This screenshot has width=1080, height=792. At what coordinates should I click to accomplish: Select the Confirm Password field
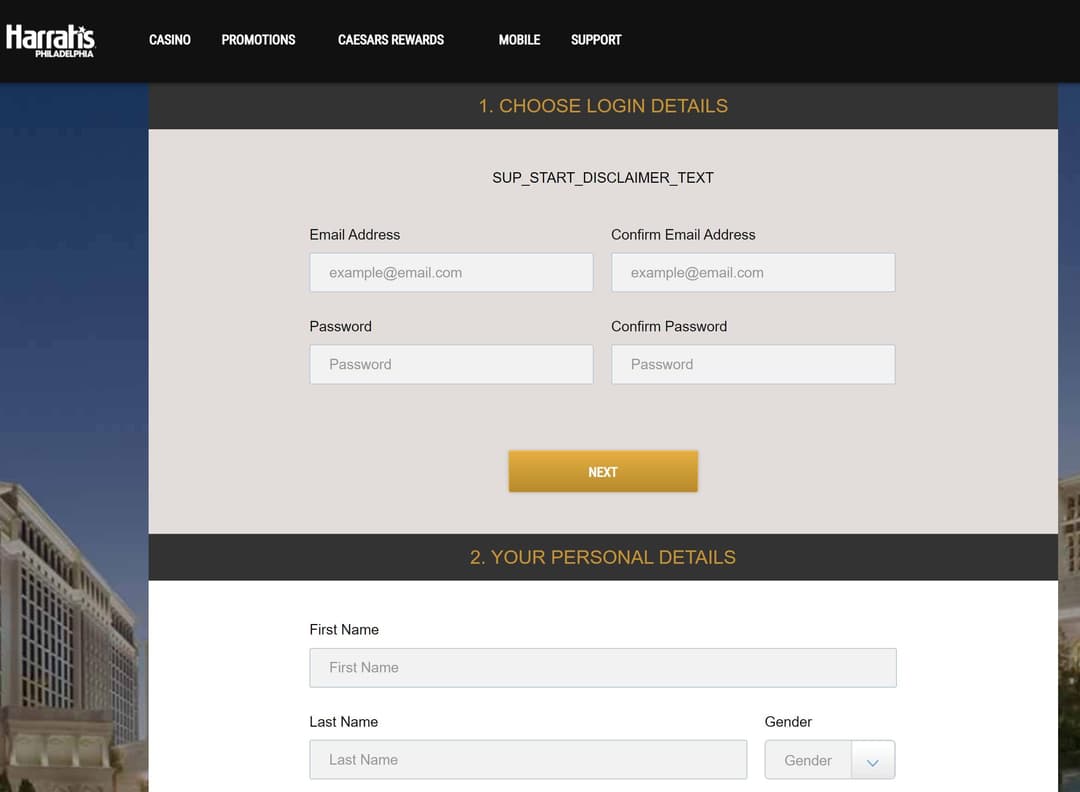click(x=753, y=365)
